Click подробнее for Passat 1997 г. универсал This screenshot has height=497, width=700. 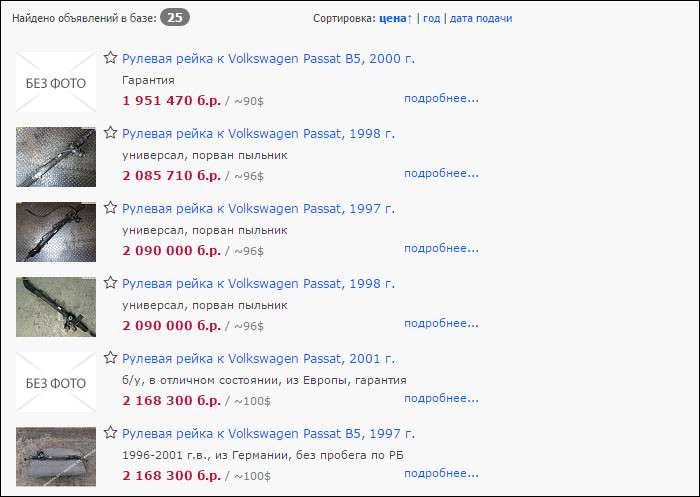(x=441, y=248)
